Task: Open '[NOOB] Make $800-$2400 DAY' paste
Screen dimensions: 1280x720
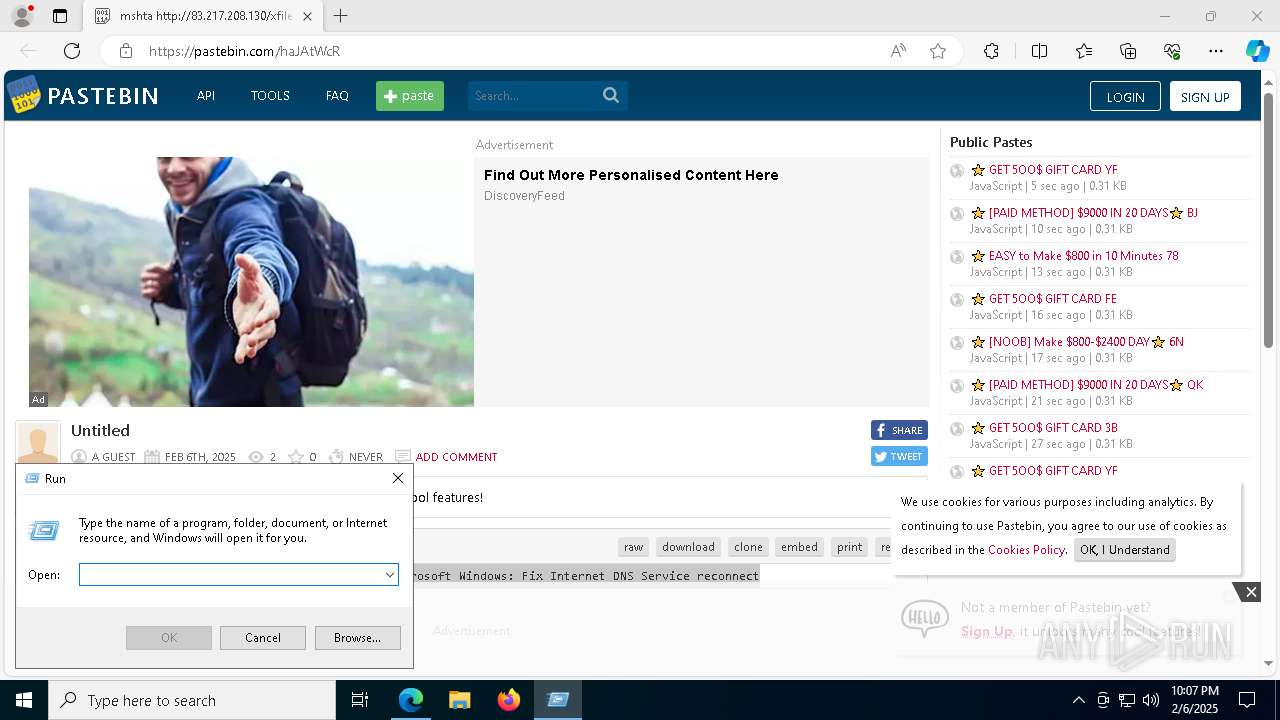Action: 1086,342
